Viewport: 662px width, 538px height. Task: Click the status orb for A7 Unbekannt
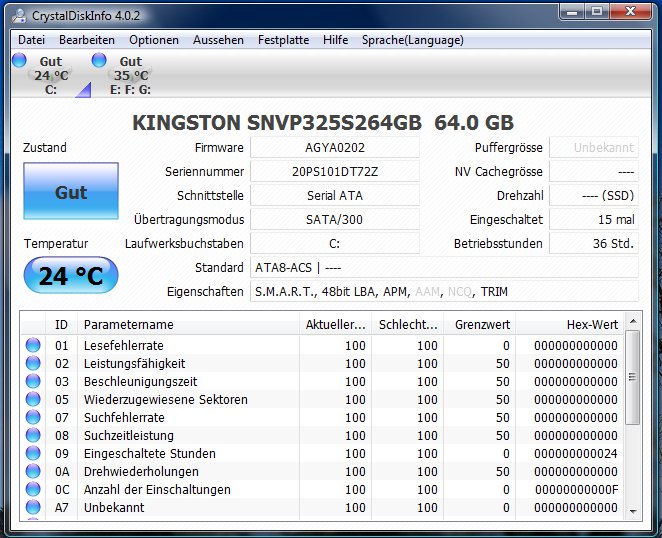pos(33,507)
